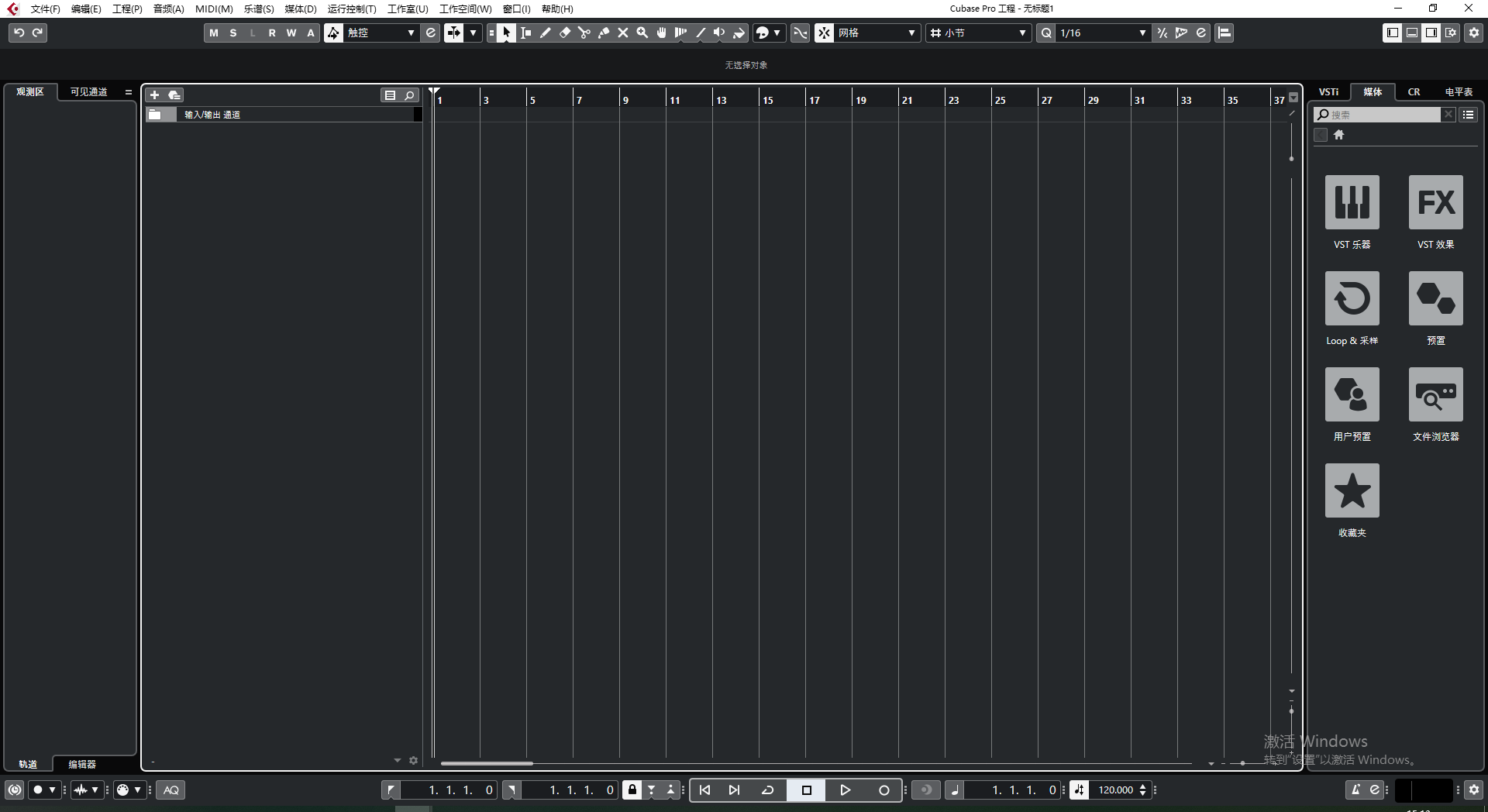Open the 收藏夹 favorites tile
Image resolution: width=1488 pixels, height=812 pixels.
(1352, 490)
